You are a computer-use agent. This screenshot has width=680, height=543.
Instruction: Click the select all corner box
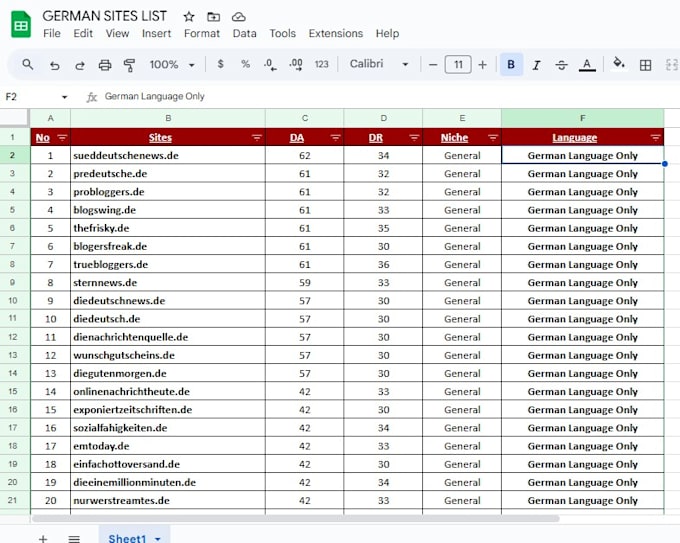[x=15, y=118]
